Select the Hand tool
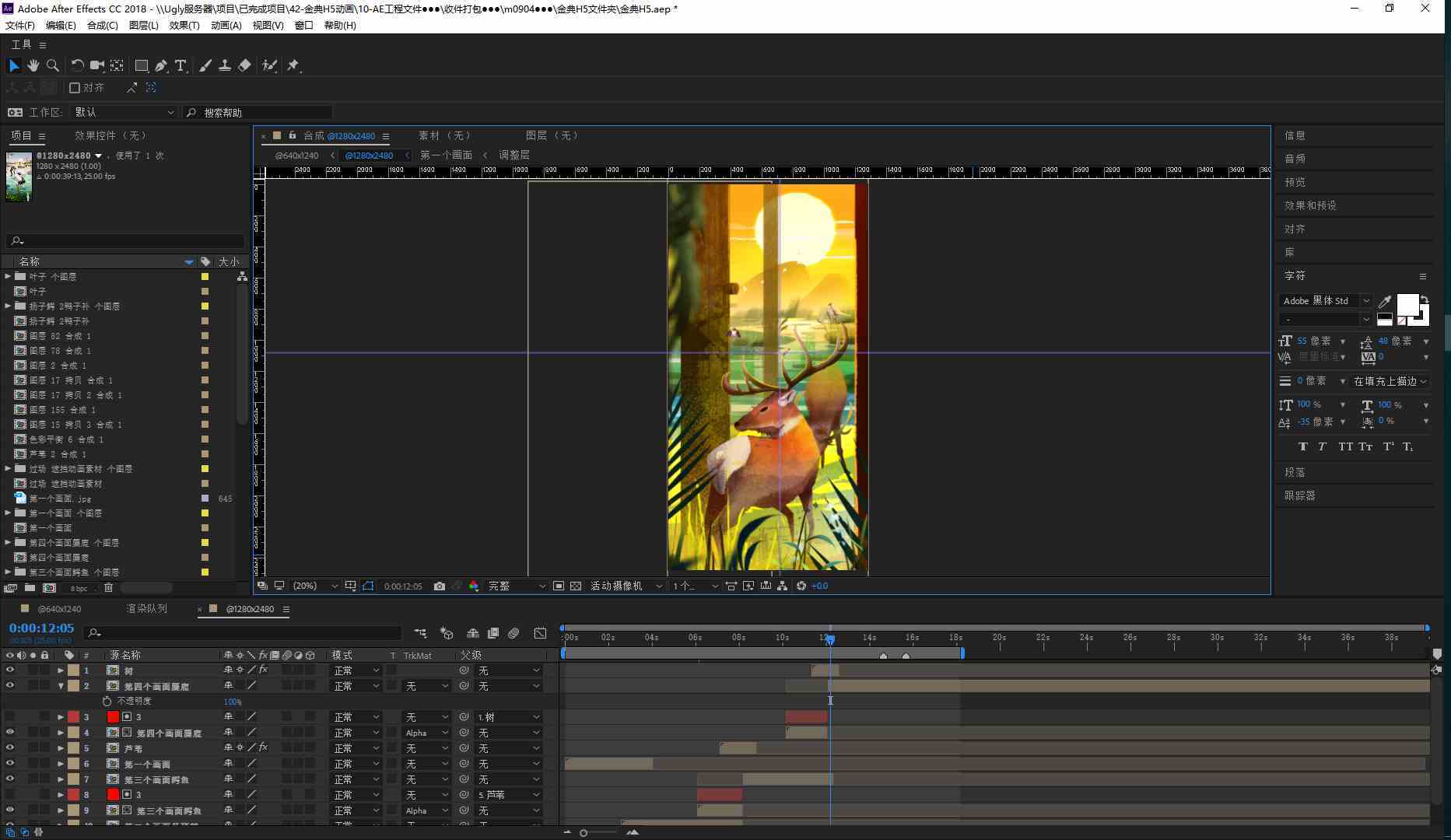Image resolution: width=1451 pixels, height=840 pixels. pyautogui.click(x=33, y=66)
